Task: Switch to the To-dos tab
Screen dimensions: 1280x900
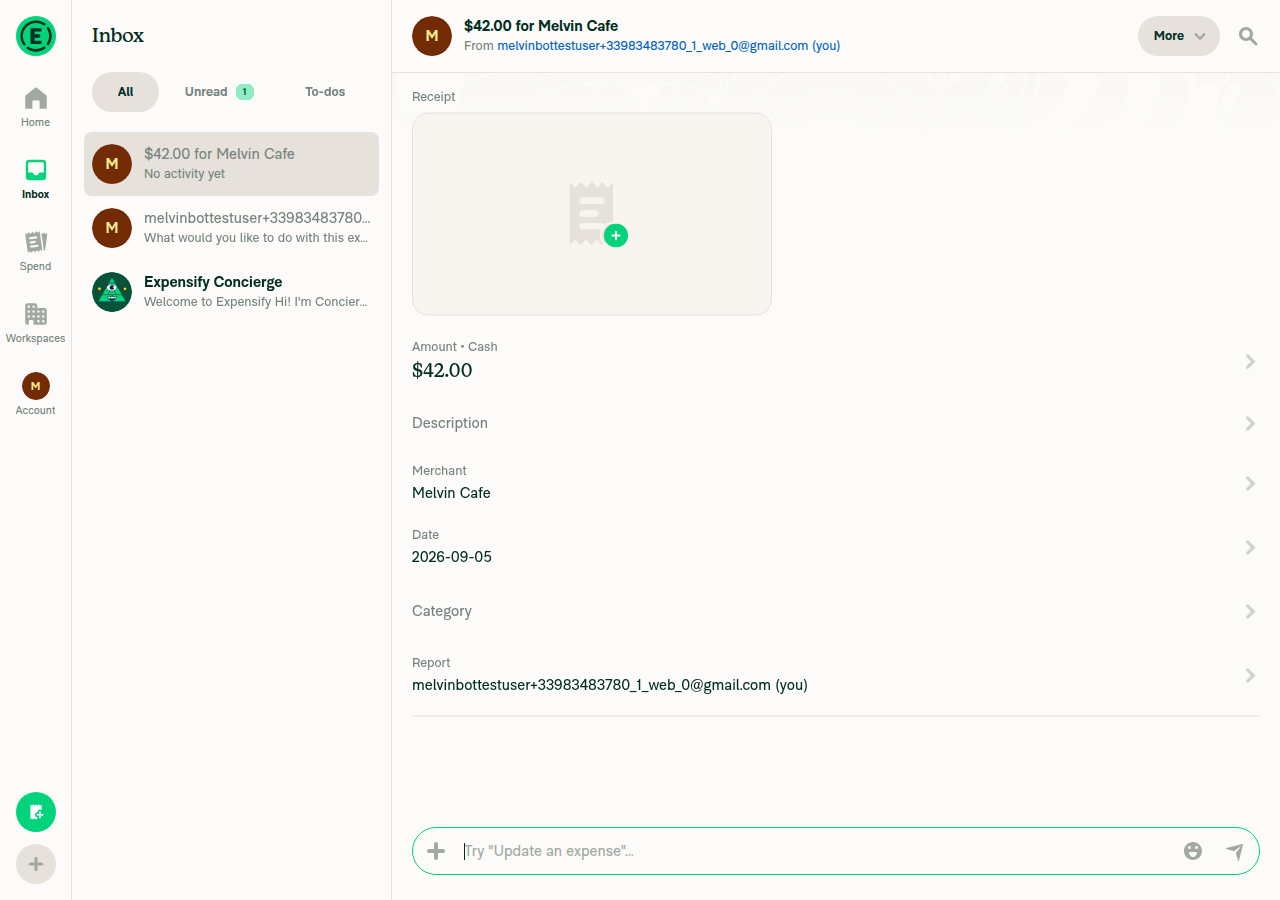Action: (x=325, y=92)
